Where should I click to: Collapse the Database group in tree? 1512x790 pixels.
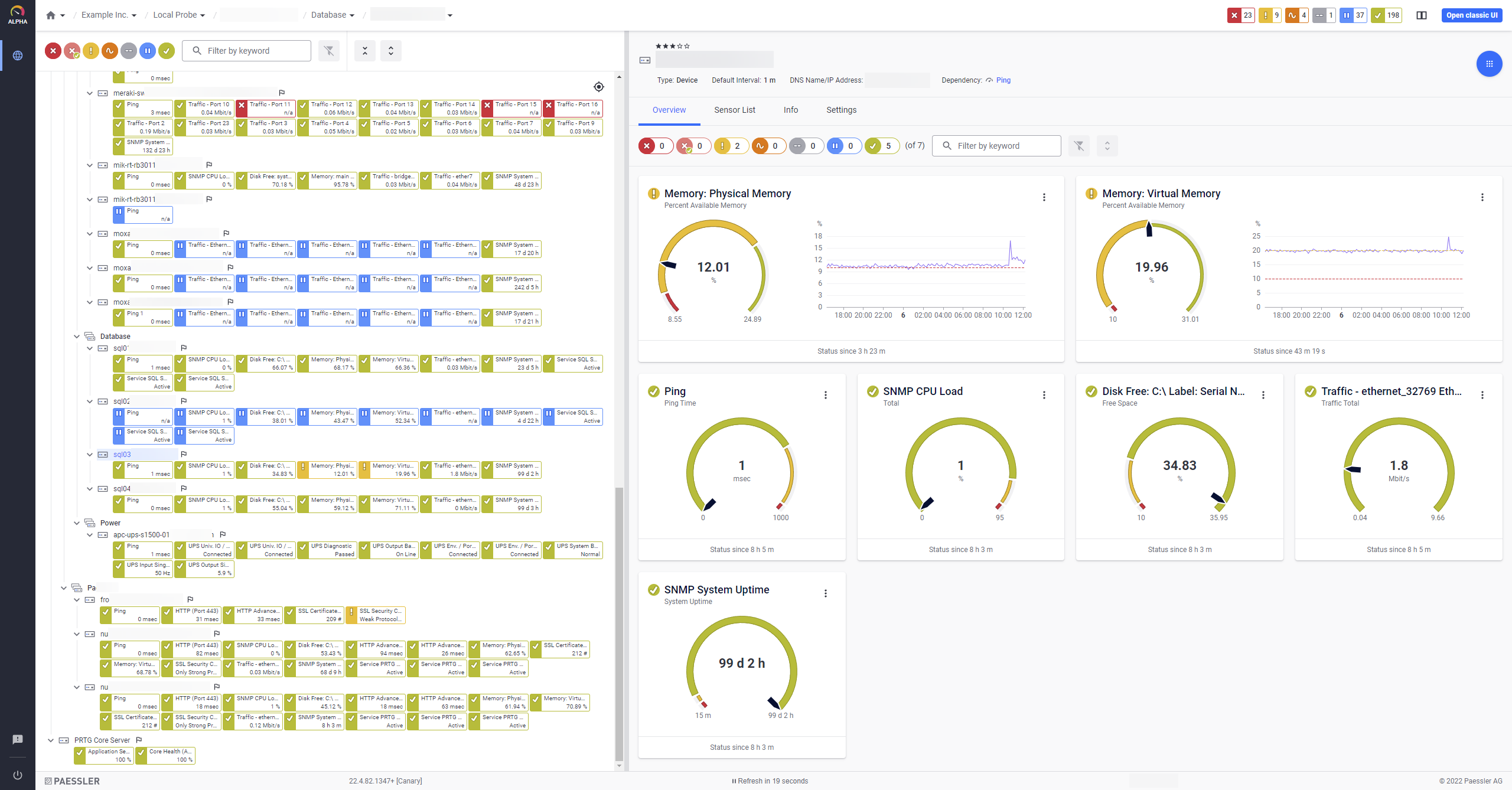(77, 337)
